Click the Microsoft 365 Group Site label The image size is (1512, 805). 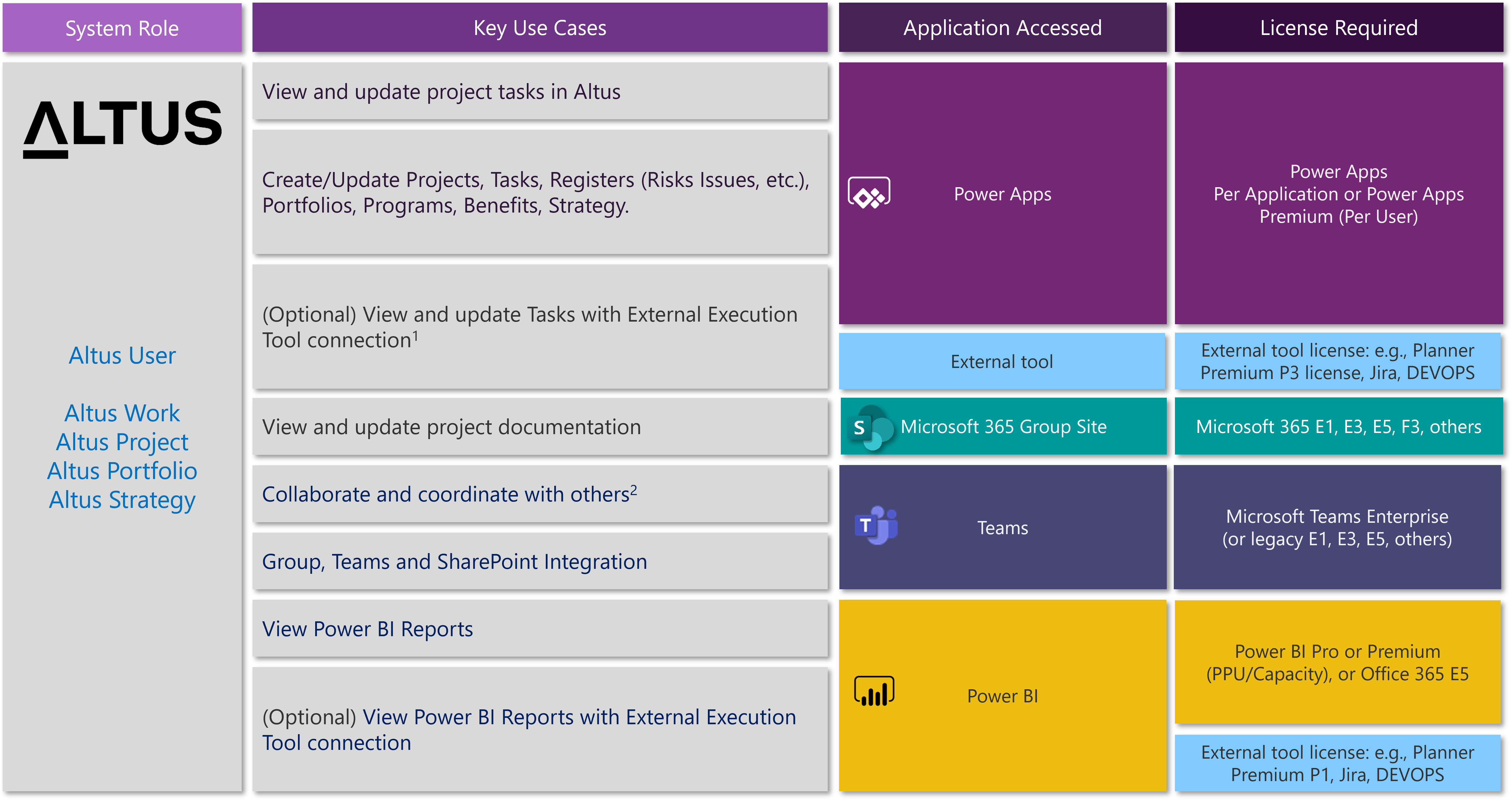[x=1004, y=427]
